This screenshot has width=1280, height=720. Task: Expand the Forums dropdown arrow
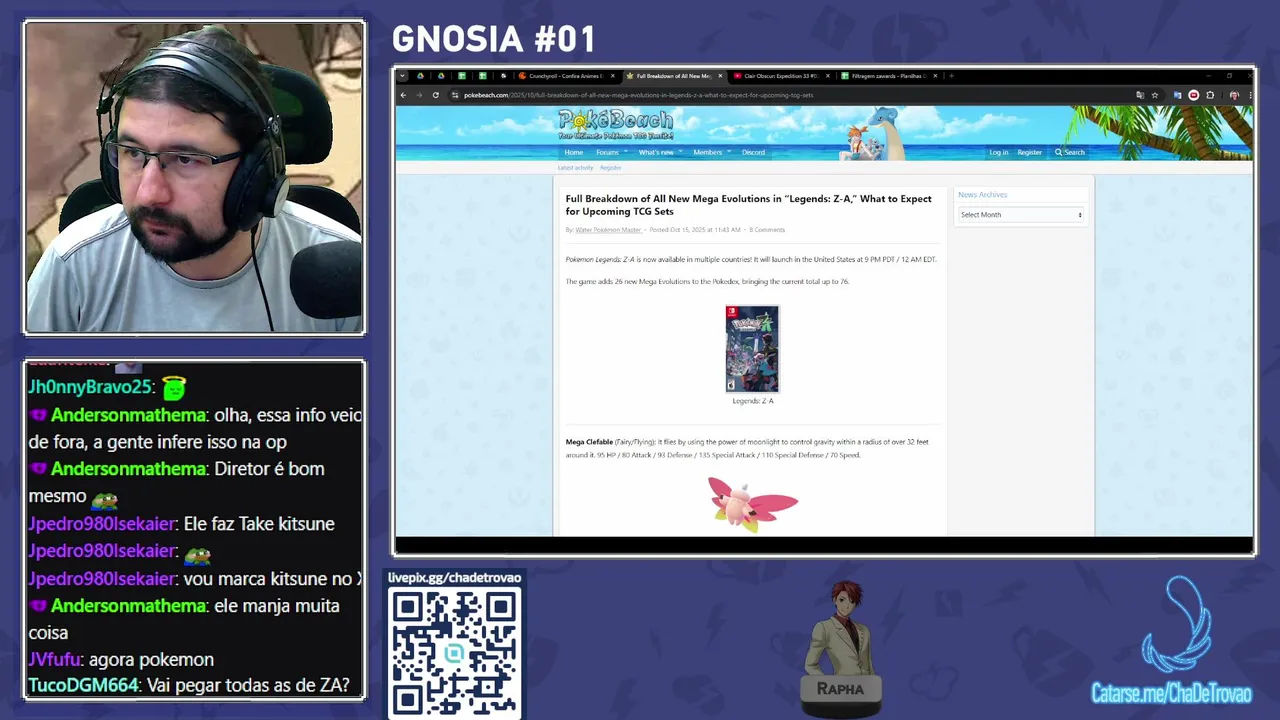(x=626, y=152)
